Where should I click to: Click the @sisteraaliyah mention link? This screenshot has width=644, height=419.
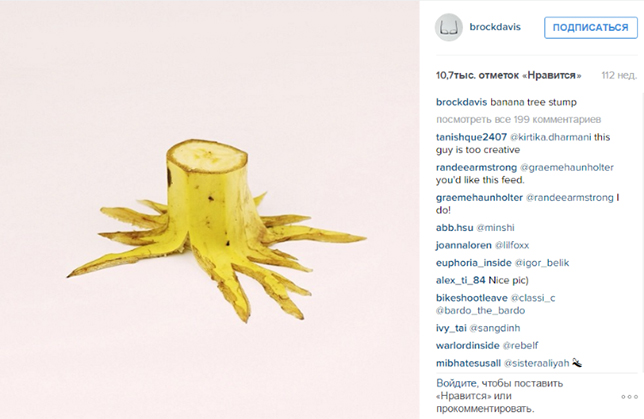536,363
